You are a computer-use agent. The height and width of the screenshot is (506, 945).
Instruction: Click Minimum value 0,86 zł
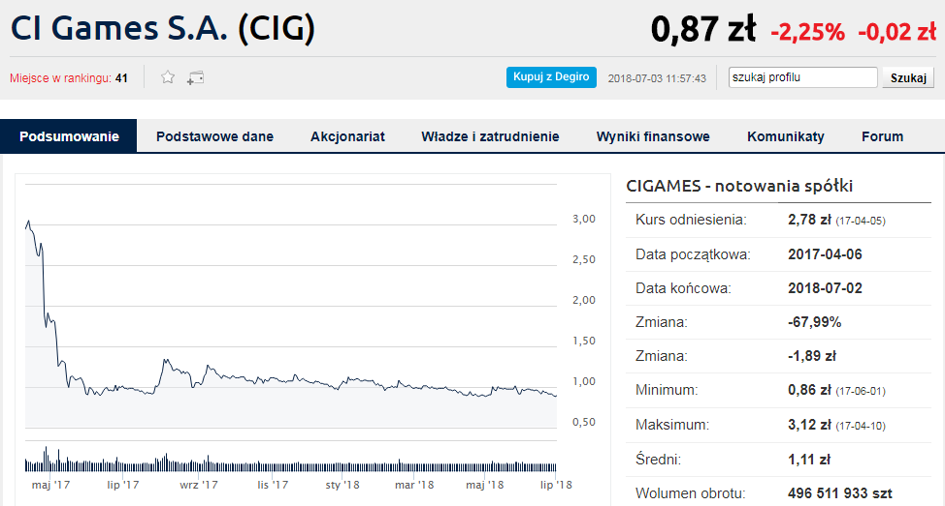tap(809, 390)
